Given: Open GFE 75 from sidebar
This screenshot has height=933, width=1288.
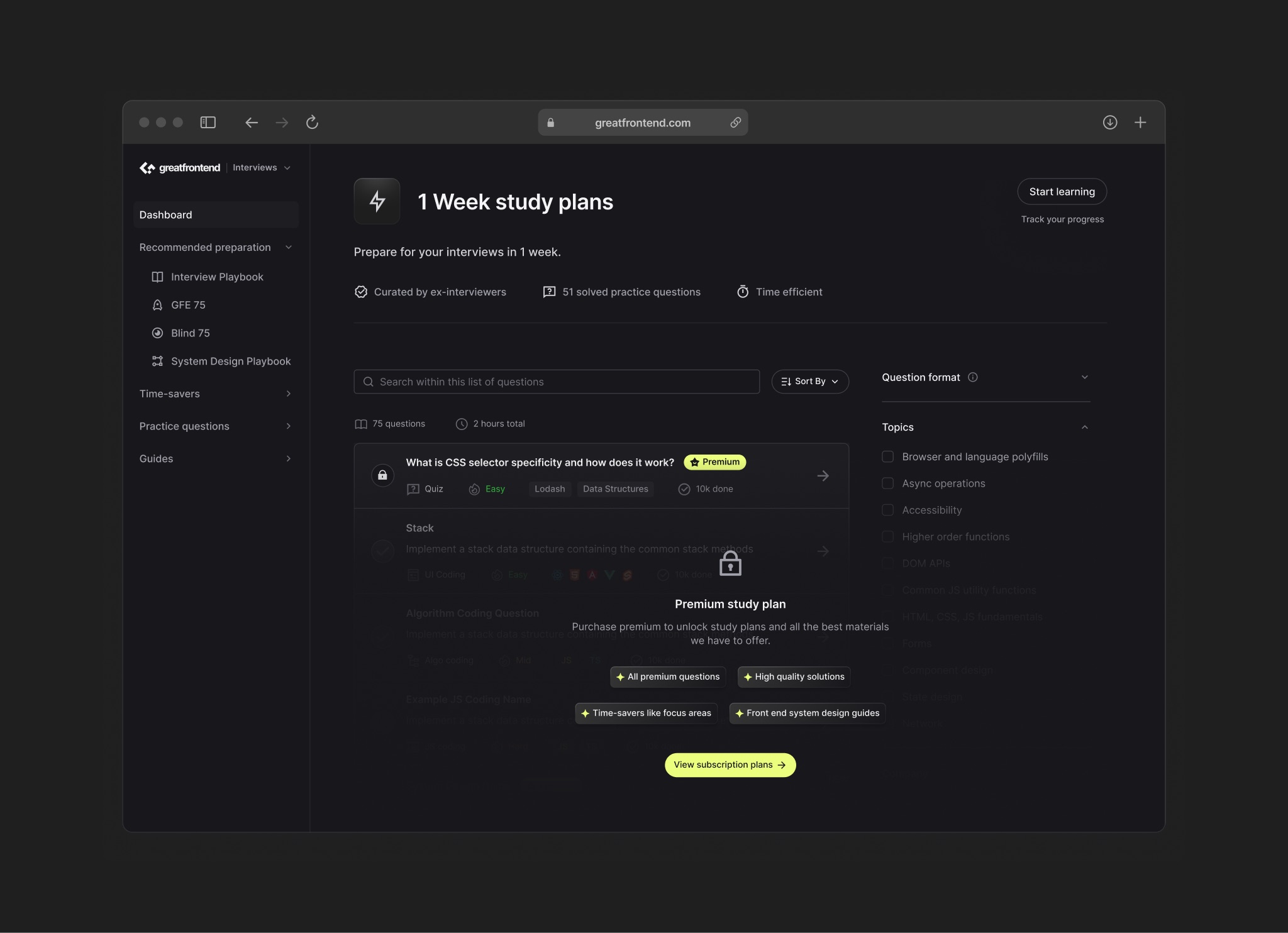Looking at the screenshot, I should (x=188, y=305).
